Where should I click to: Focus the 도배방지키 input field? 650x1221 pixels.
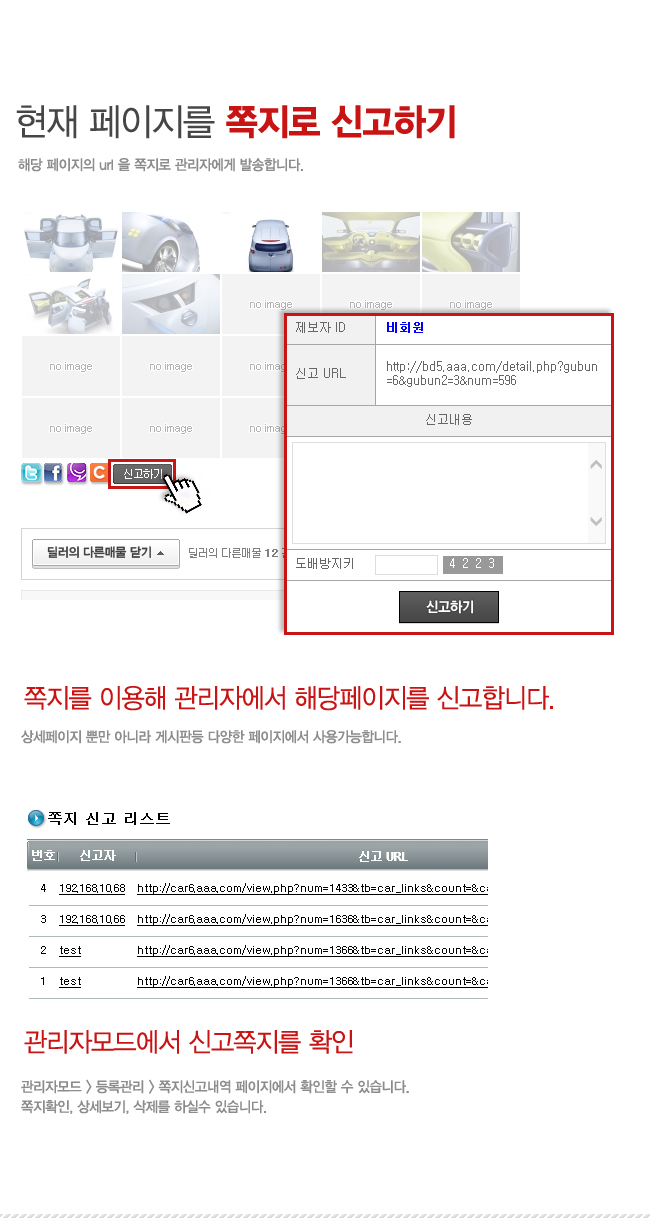tap(406, 565)
